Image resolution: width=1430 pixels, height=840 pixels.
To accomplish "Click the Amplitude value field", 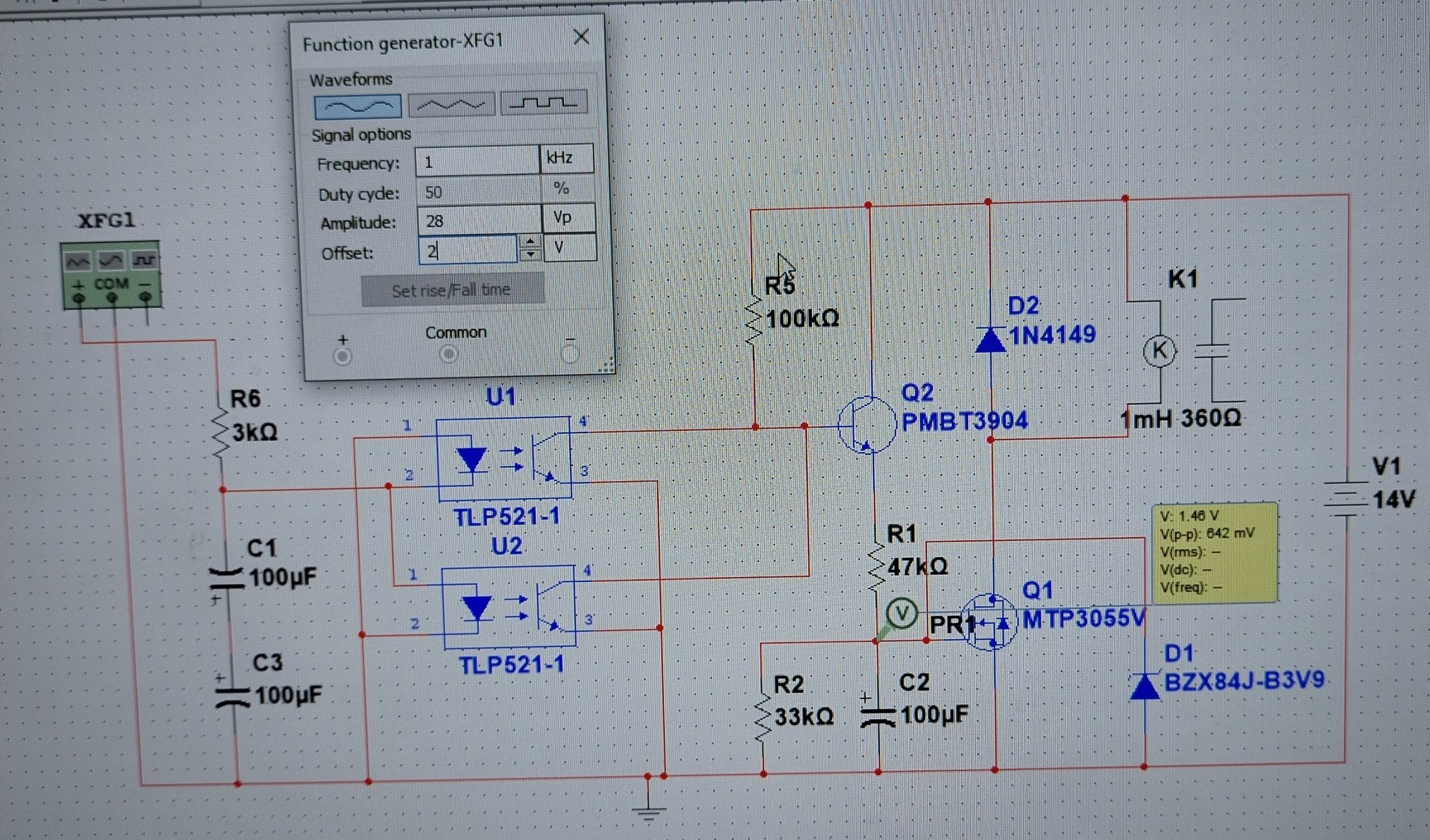I will click(478, 221).
